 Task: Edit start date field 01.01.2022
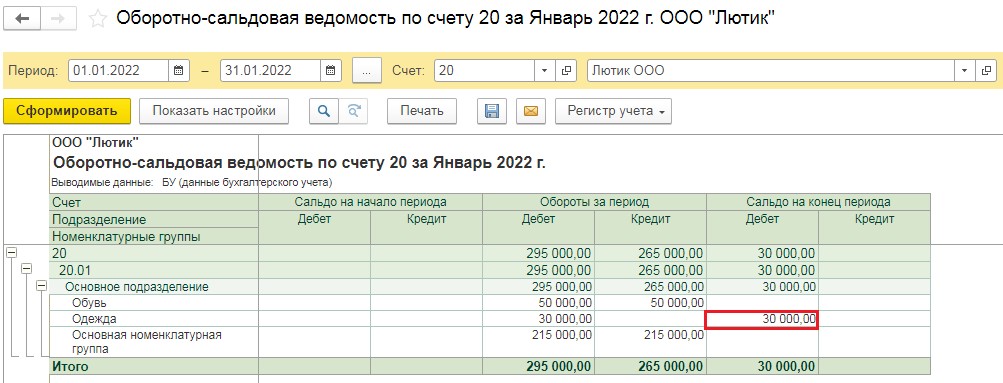(118, 70)
